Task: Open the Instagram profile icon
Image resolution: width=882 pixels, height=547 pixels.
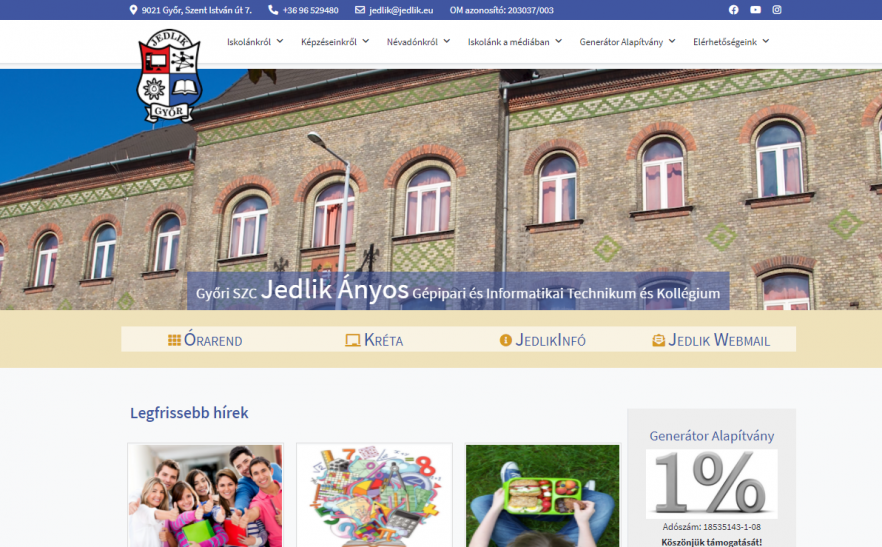Action: pos(777,10)
